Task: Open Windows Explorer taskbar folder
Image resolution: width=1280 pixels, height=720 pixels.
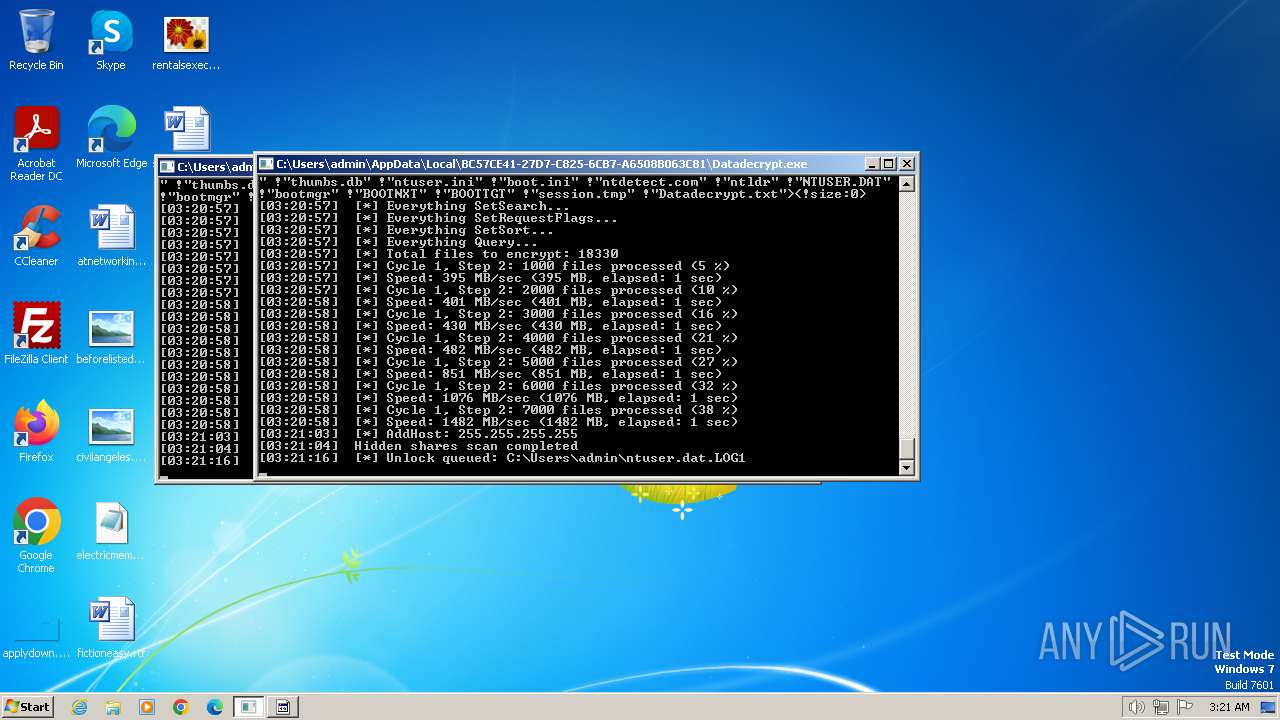Action: 113,707
